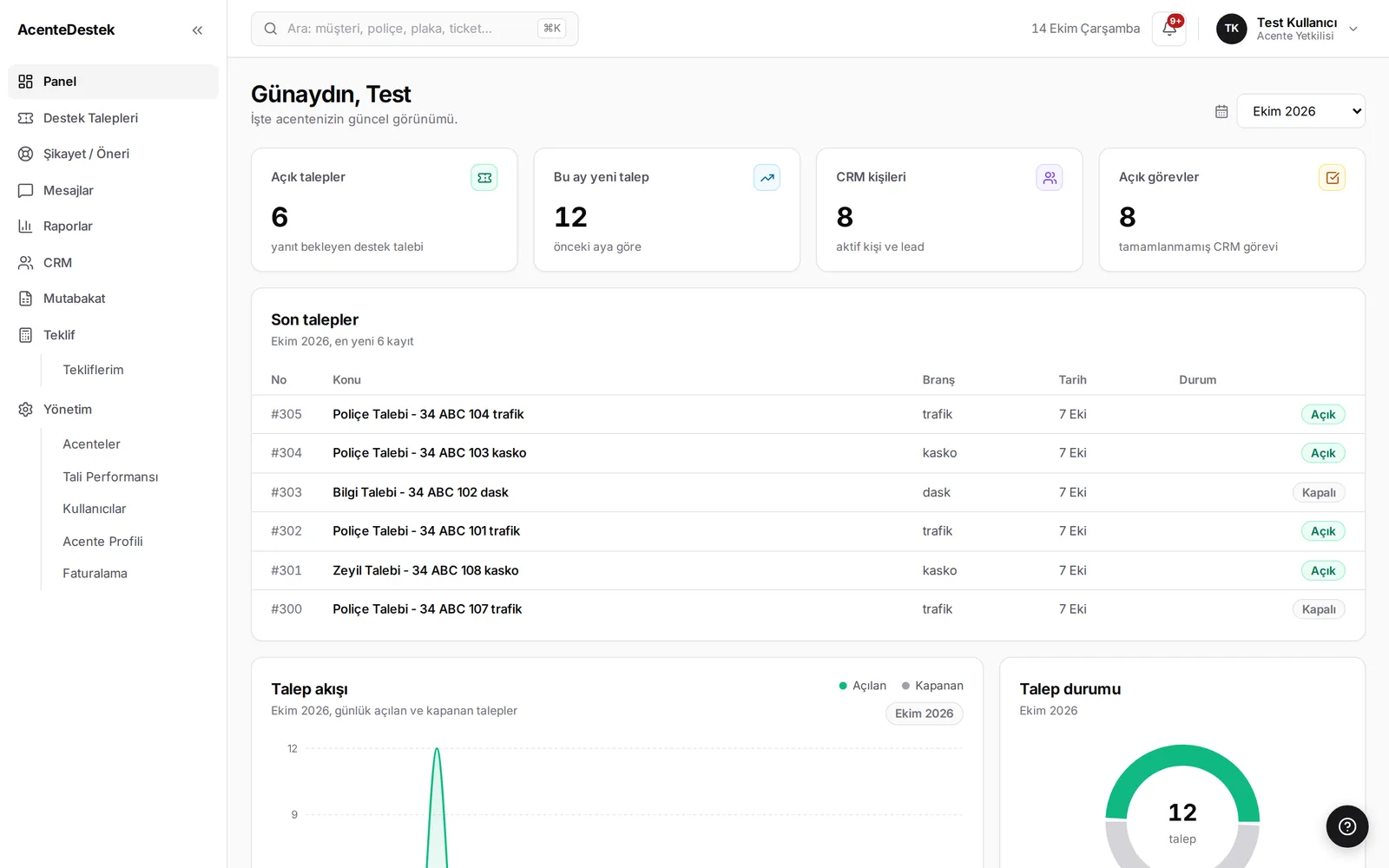This screenshot has height=868, width=1389.
Task: Toggle the Açılan legend series
Action: (x=862, y=686)
